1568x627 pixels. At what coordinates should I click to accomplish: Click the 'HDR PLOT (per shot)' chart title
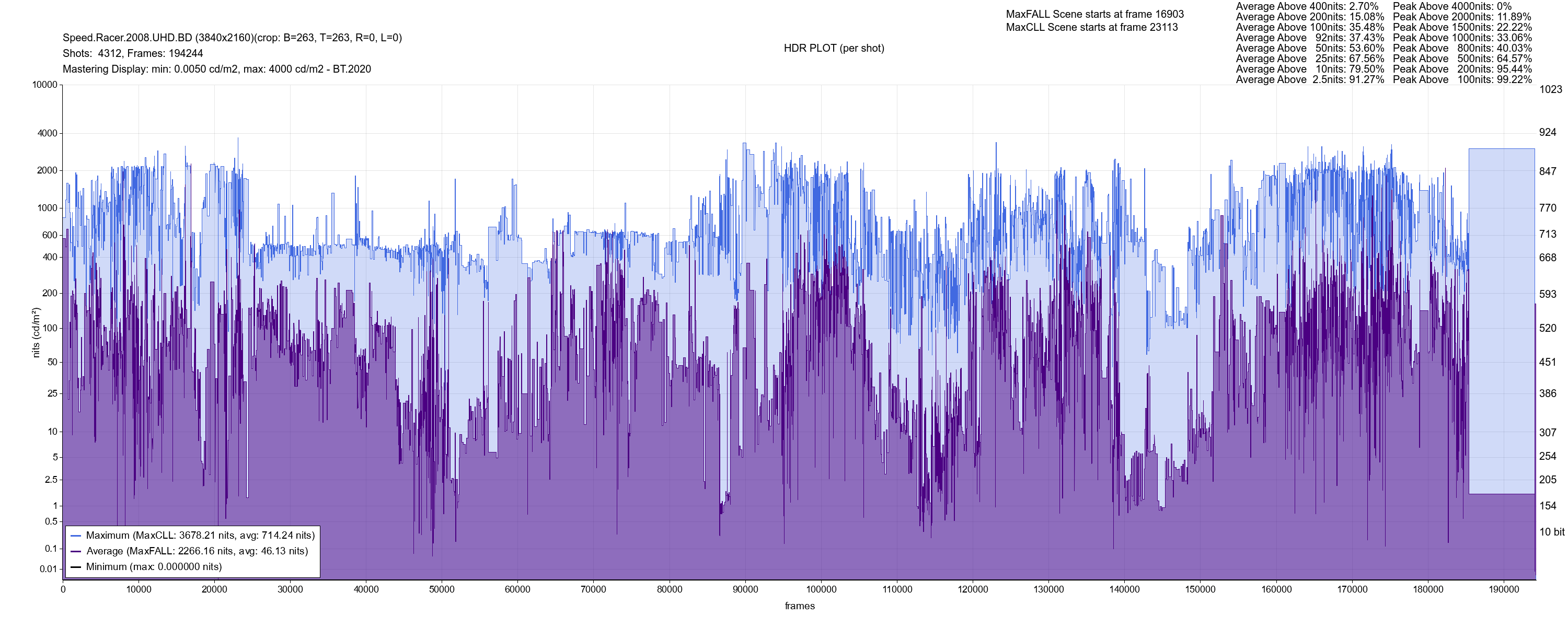[x=834, y=48]
